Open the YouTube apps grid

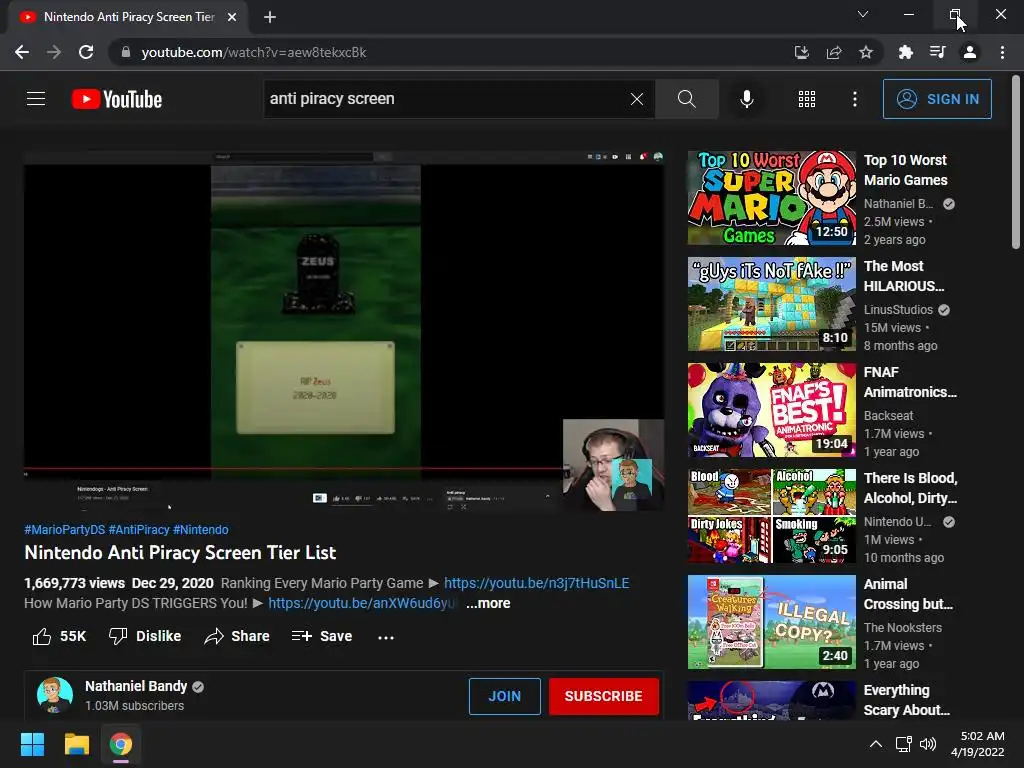click(807, 99)
